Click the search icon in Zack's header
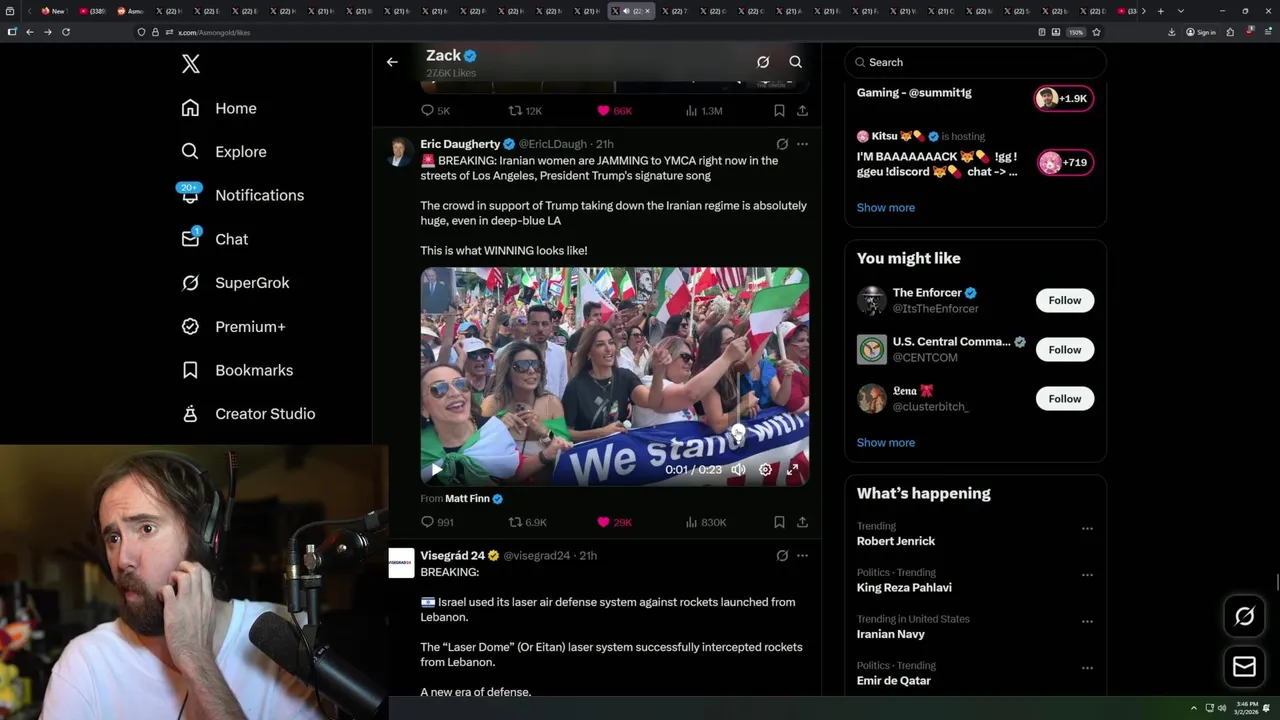 tap(795, 62)
